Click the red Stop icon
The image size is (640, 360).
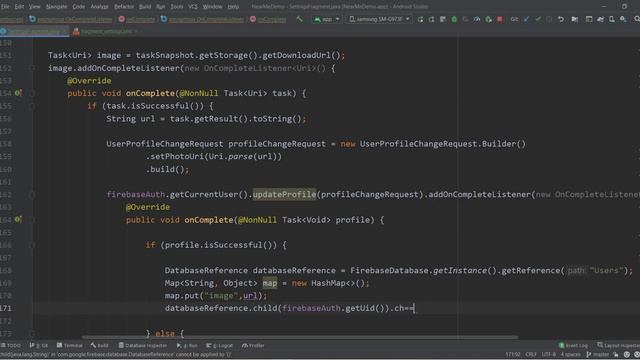(x=500, y=19)
